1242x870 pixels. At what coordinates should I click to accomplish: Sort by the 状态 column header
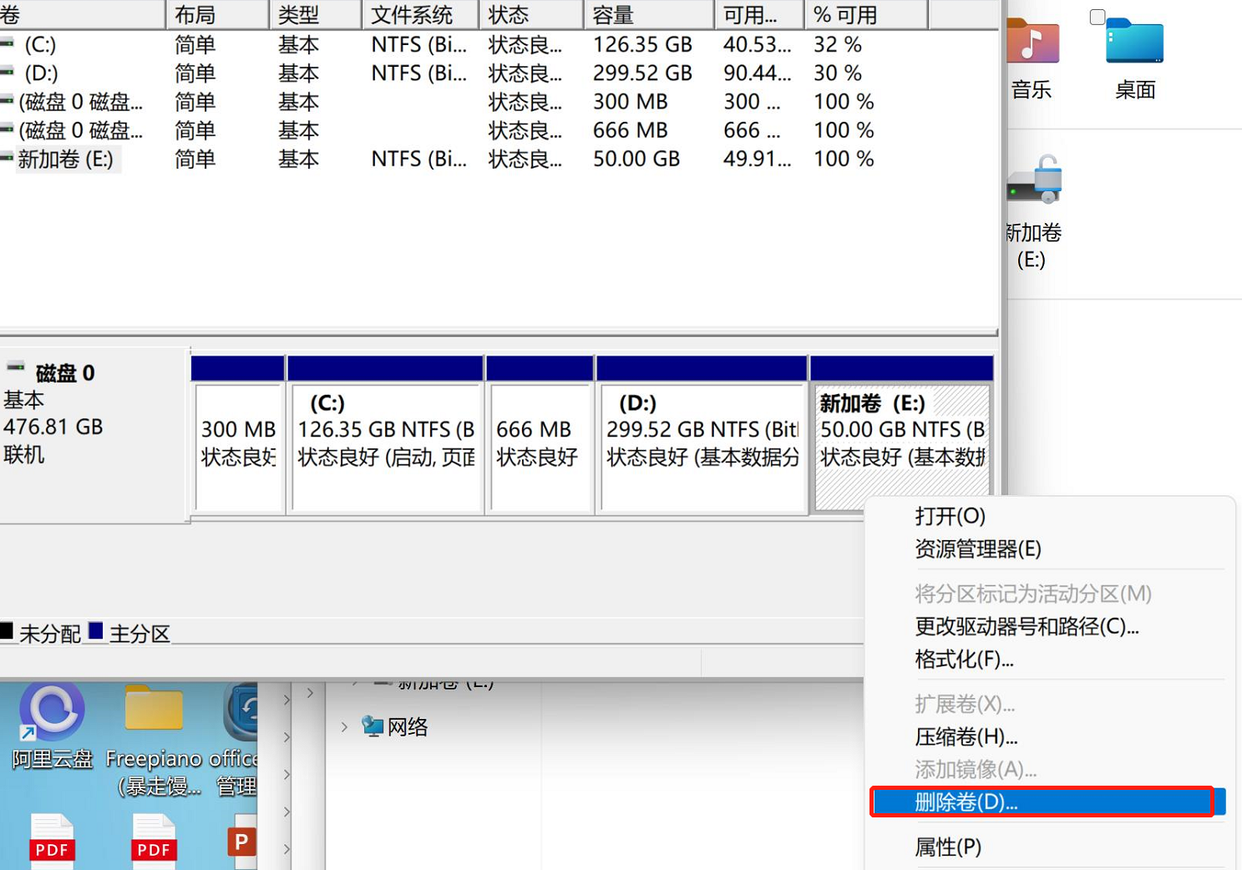[x=532, y=15]
